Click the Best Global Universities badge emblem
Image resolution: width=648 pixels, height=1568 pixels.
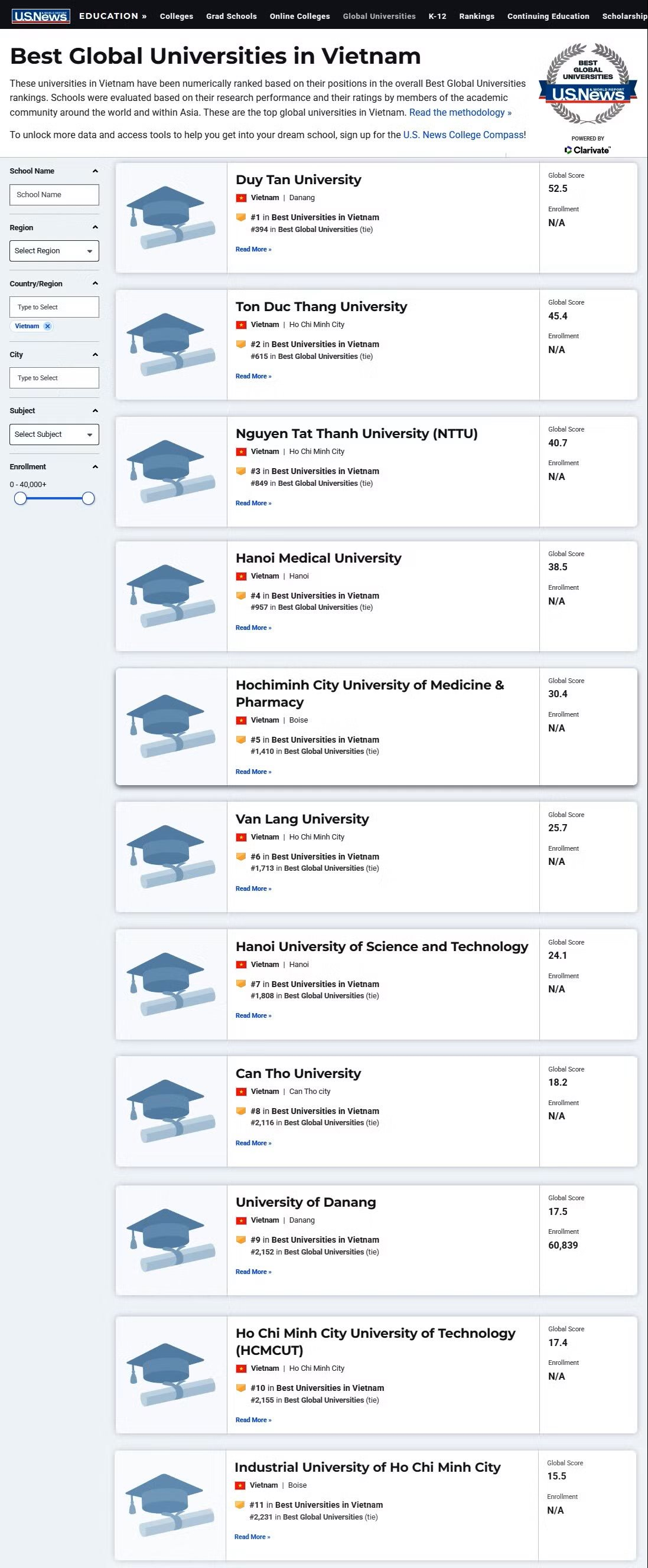tap(588, 83)
